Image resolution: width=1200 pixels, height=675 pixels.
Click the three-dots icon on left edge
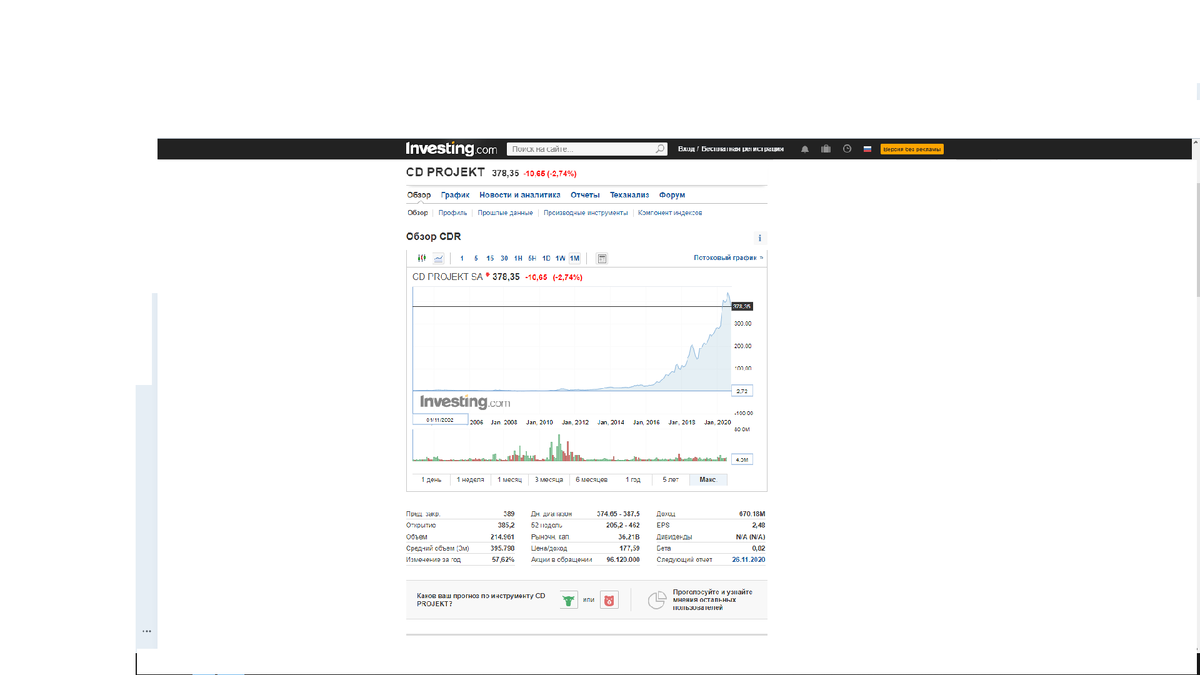click(146, 631)
